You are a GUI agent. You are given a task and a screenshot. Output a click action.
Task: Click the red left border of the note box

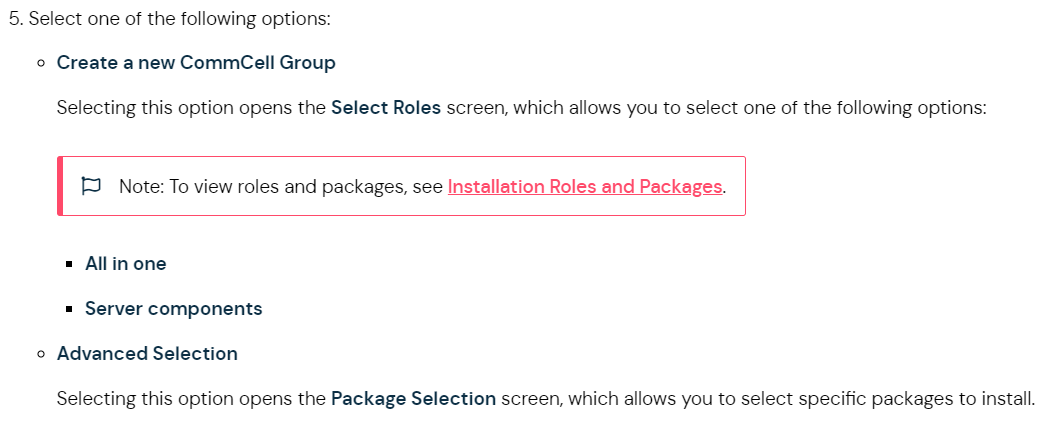coord(60,186)
